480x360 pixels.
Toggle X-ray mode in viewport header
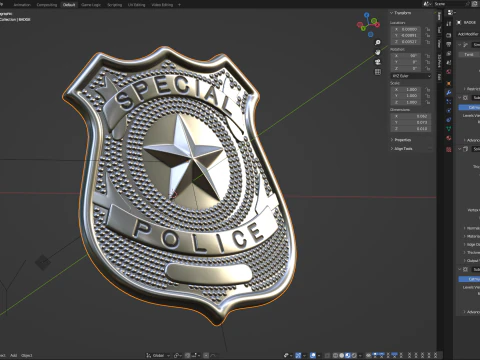327,355
